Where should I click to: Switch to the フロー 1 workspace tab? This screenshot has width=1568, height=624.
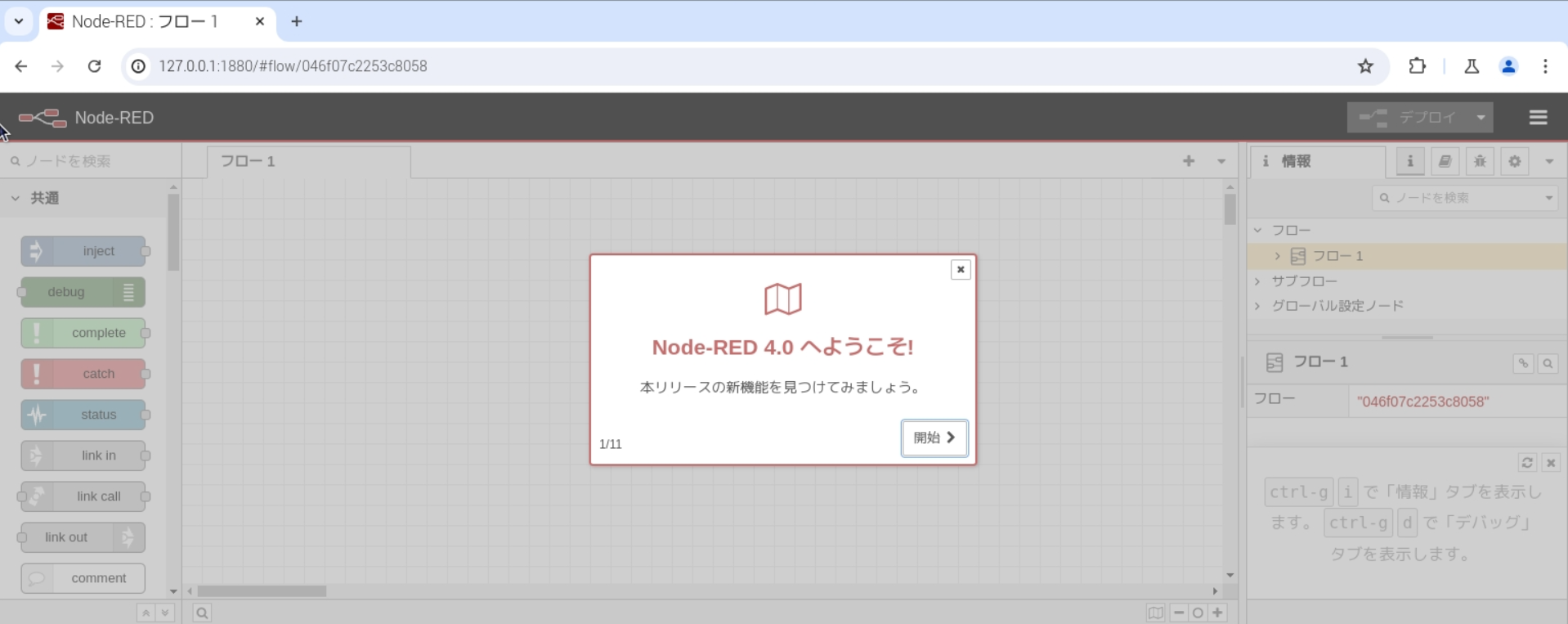pyautogui.click(x=308, y=162)
